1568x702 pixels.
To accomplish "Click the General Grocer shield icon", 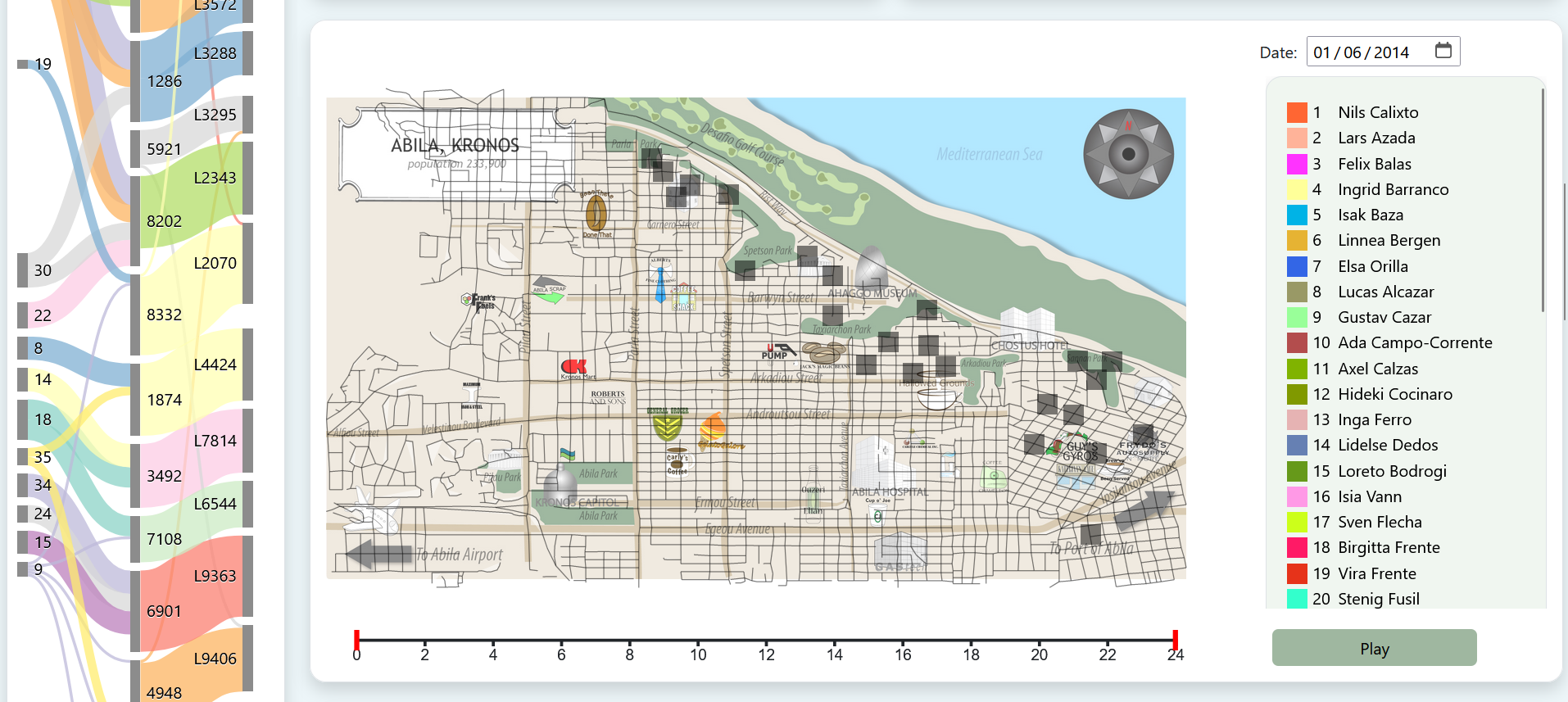I will click(x=668, y=424).
